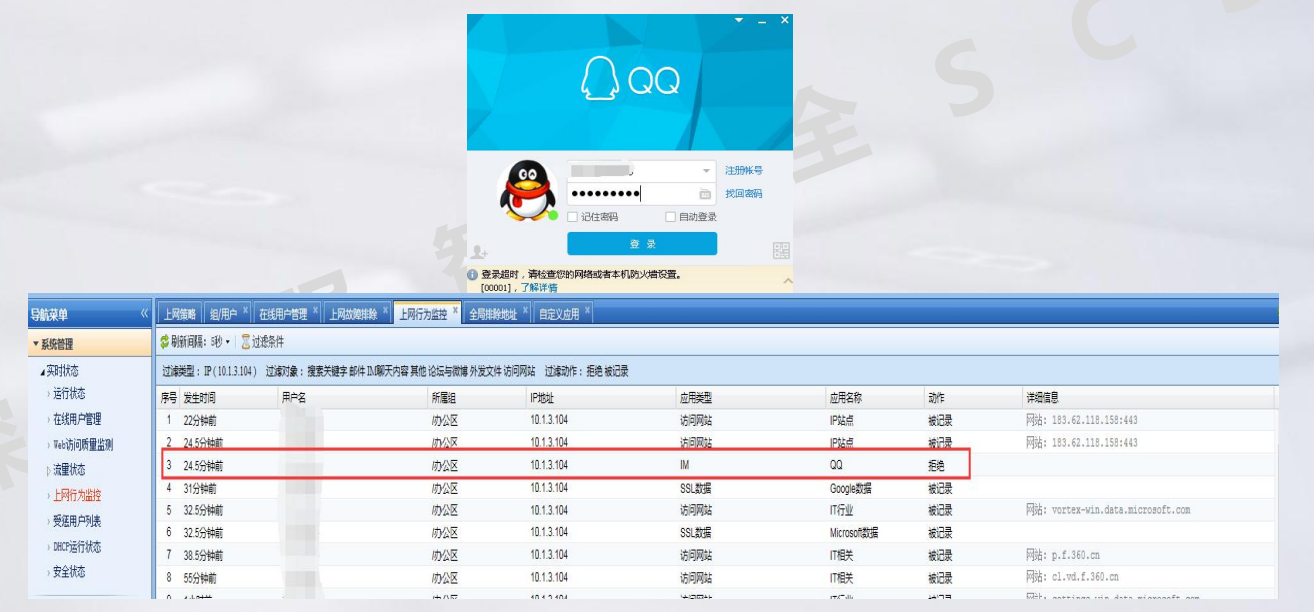Click 31分钟前 time cell

point(200,488)
